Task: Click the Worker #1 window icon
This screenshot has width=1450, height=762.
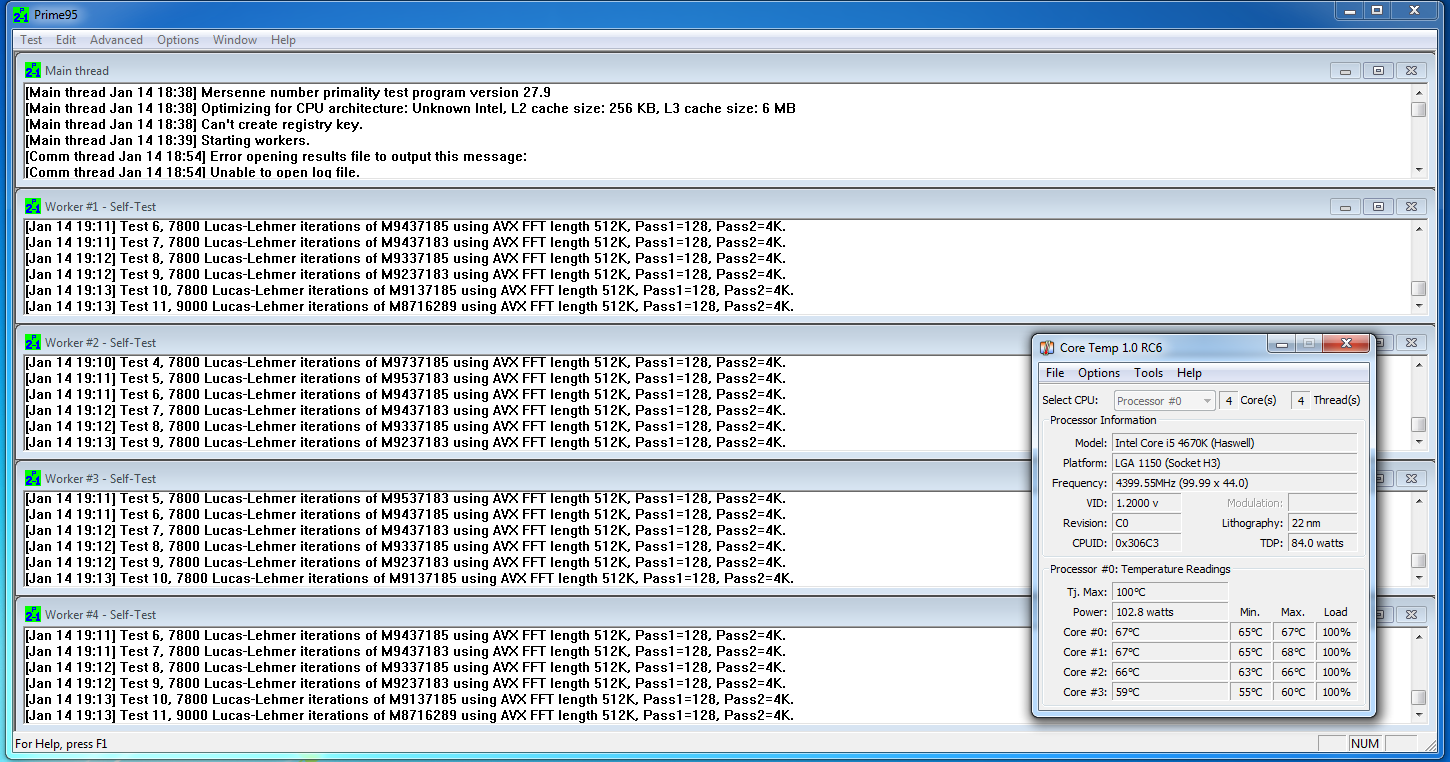Action: click(33, 206)
